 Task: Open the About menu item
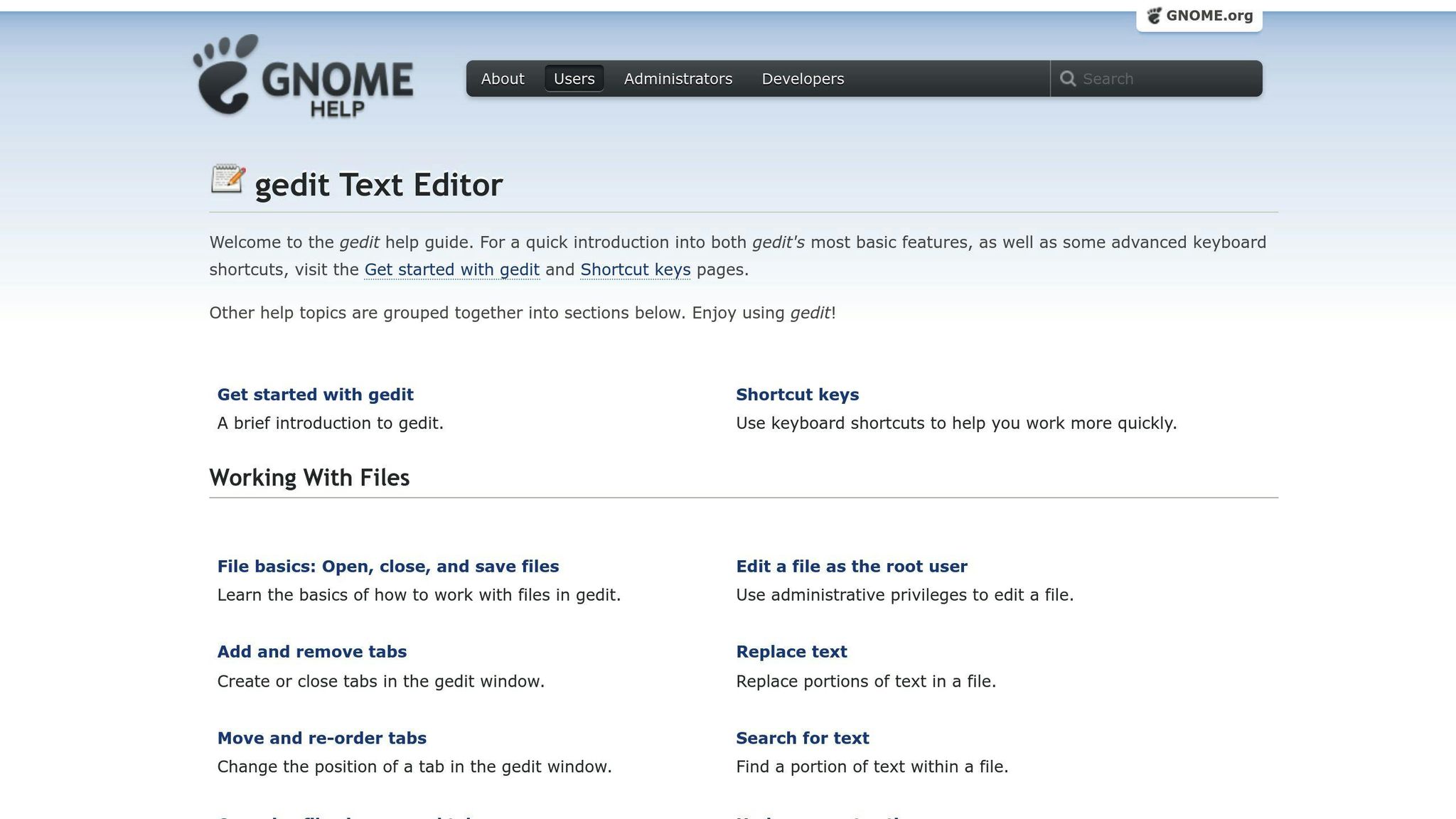[x=503, y=79]
